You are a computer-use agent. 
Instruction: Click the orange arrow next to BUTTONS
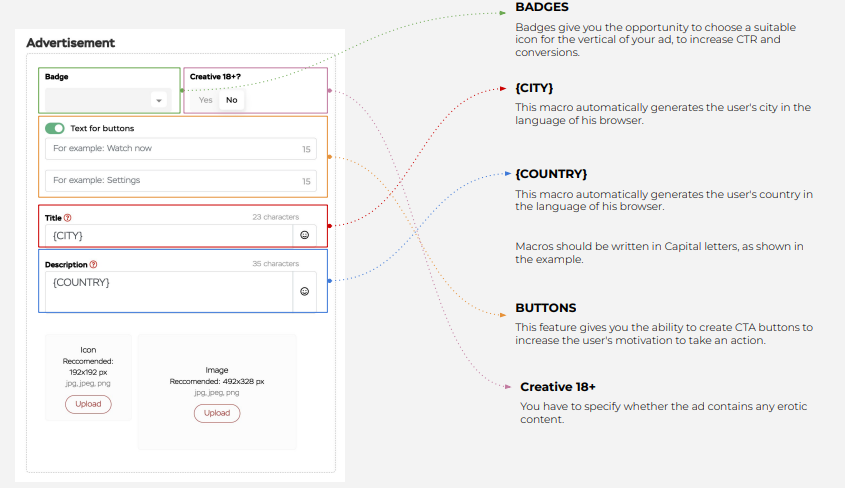[x=503, y=315]
